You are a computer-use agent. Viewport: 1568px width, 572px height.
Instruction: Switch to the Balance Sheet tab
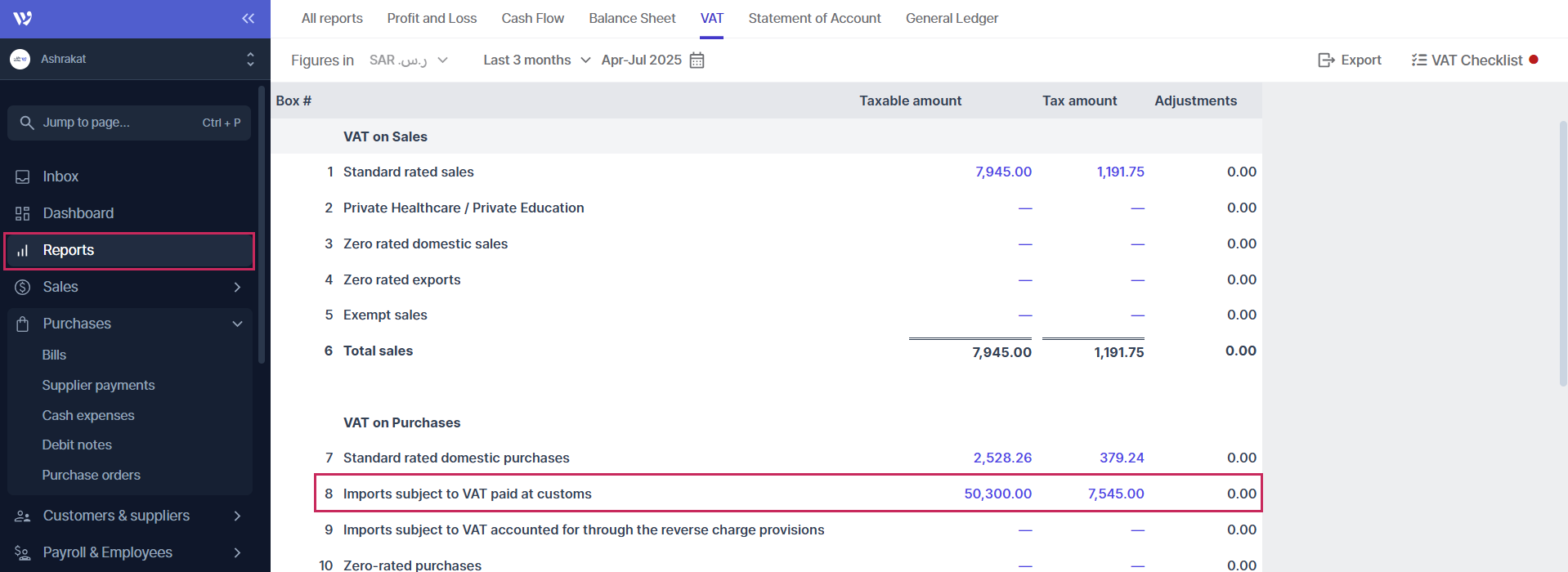coord(632,19)
